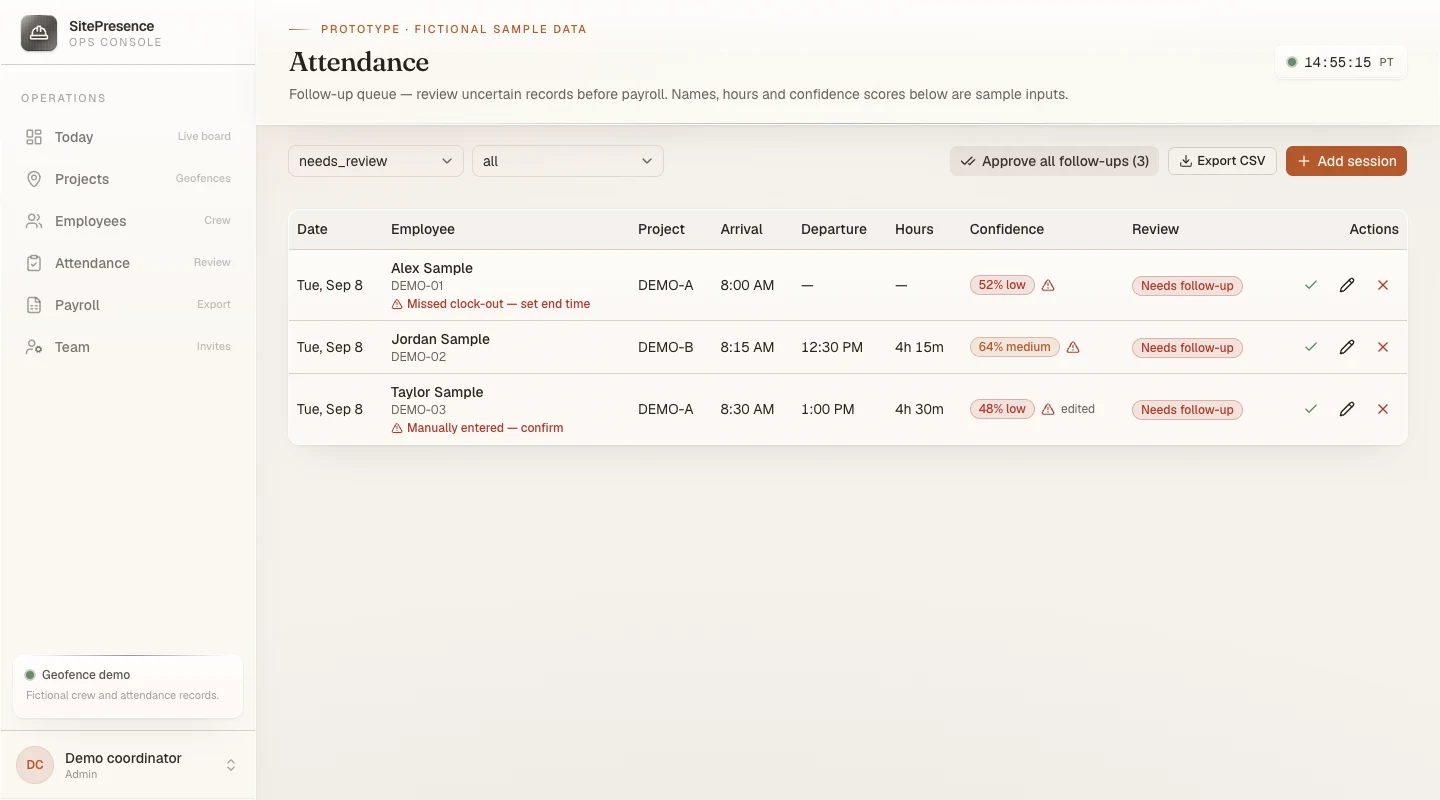This screenshot has width=1440, height=800.
Task: Click Add session button
Action: tap(1346, 161)
